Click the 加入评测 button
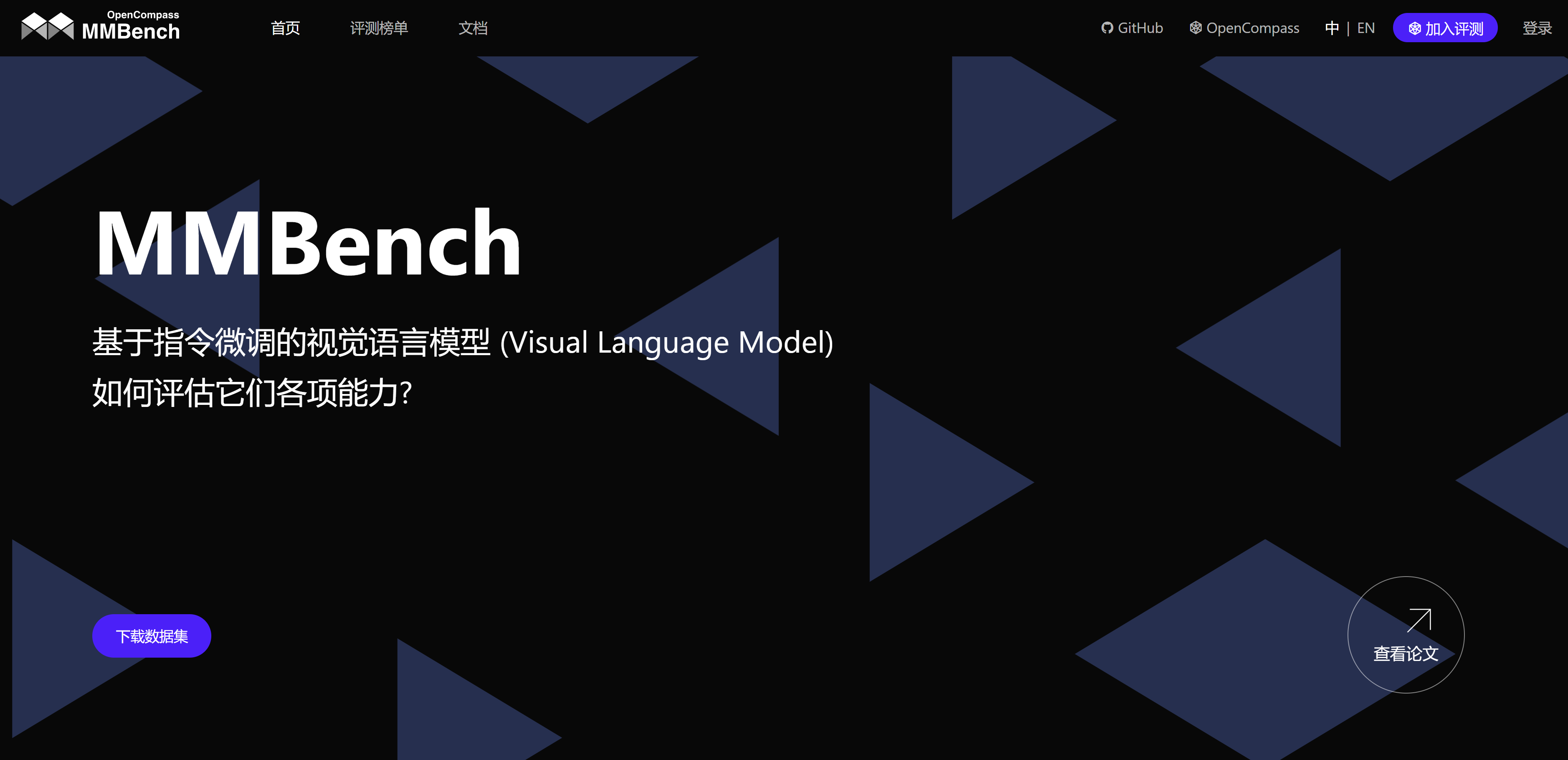The image size is (1568, 760). point(1445,28)
